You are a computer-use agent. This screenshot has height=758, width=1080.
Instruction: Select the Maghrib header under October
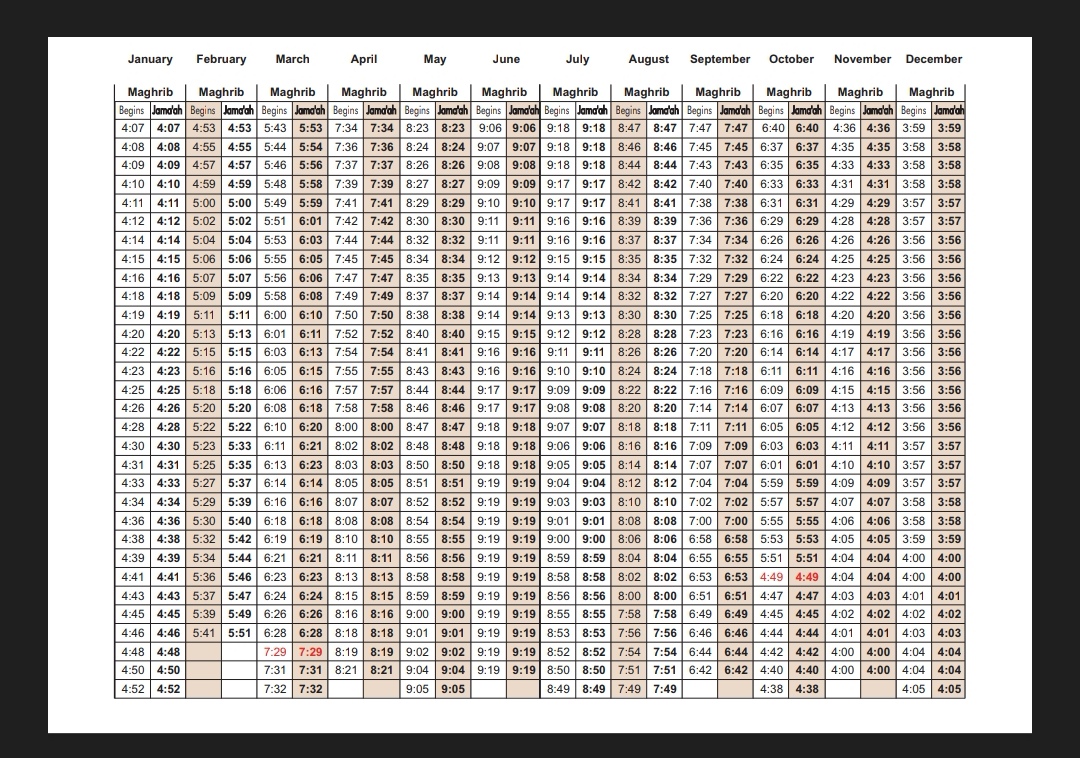point(789,92)
